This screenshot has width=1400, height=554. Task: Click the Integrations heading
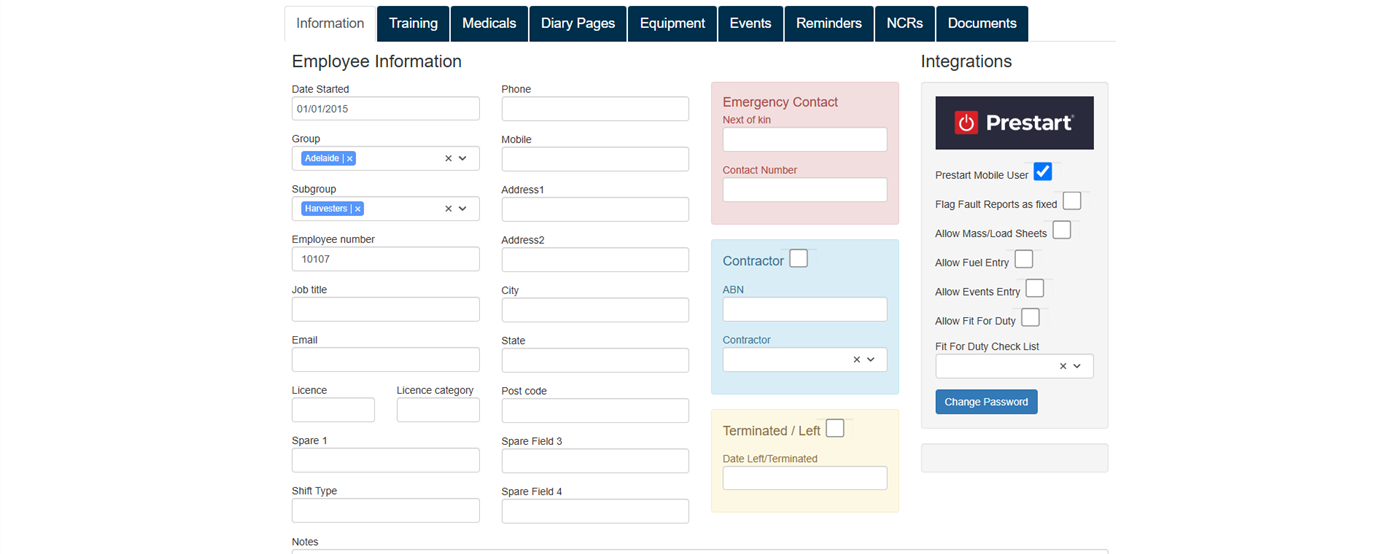tap(966, 61)
